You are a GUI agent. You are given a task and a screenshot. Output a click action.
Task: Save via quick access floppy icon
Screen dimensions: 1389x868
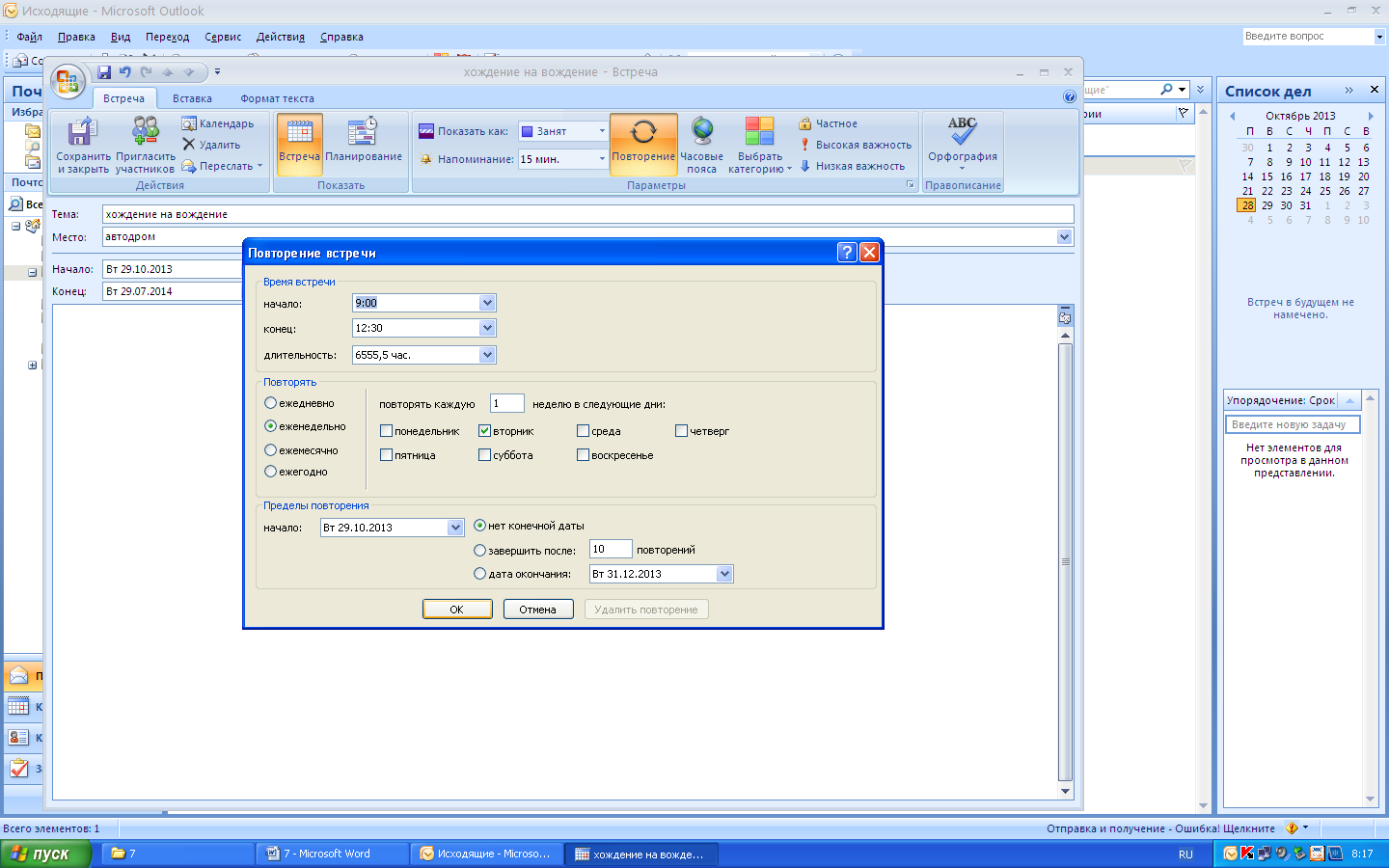point(104,72)
